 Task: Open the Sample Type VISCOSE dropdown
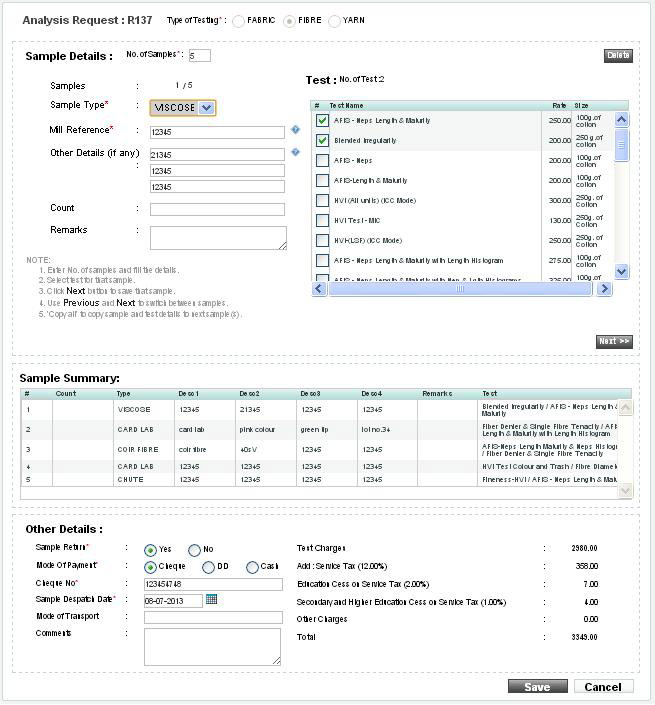pyautogui.click(x=183, y=108)
